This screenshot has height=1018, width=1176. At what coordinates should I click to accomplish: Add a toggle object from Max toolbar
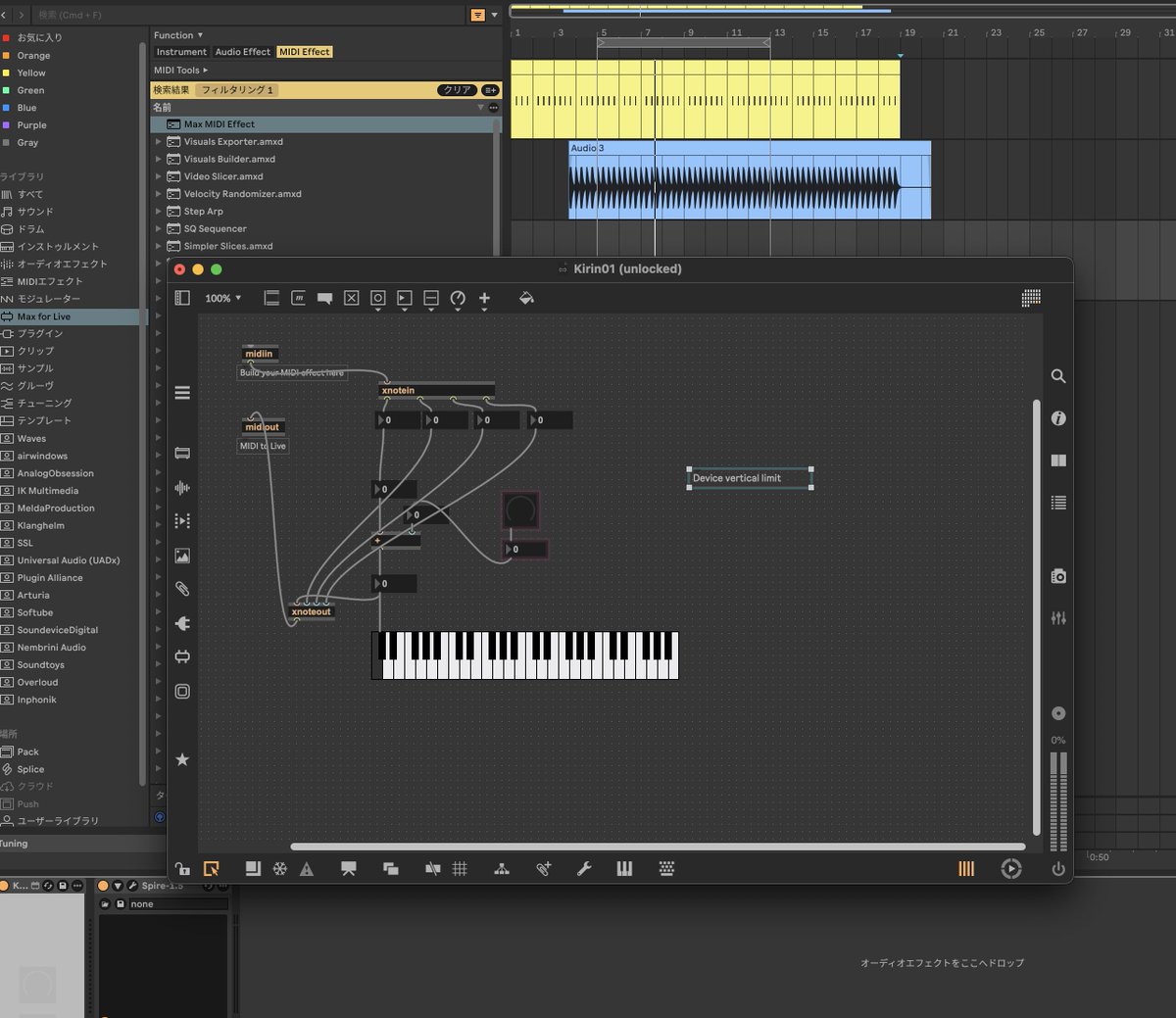[x=352, y=298]
